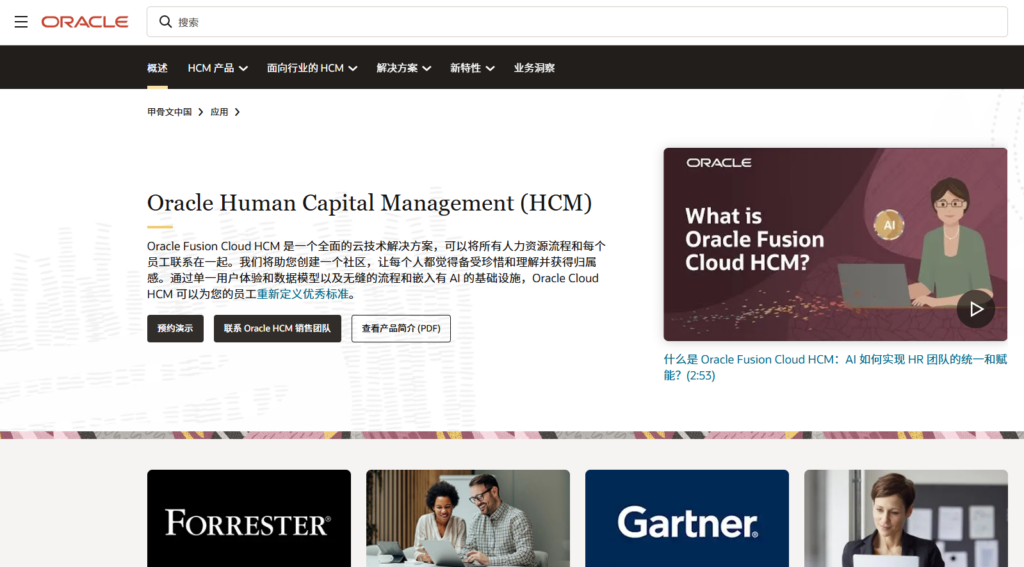Open the What is Oracle Fusion Cloud HCM thumbnail
The image size is (1024, 567).
point(835,244)
